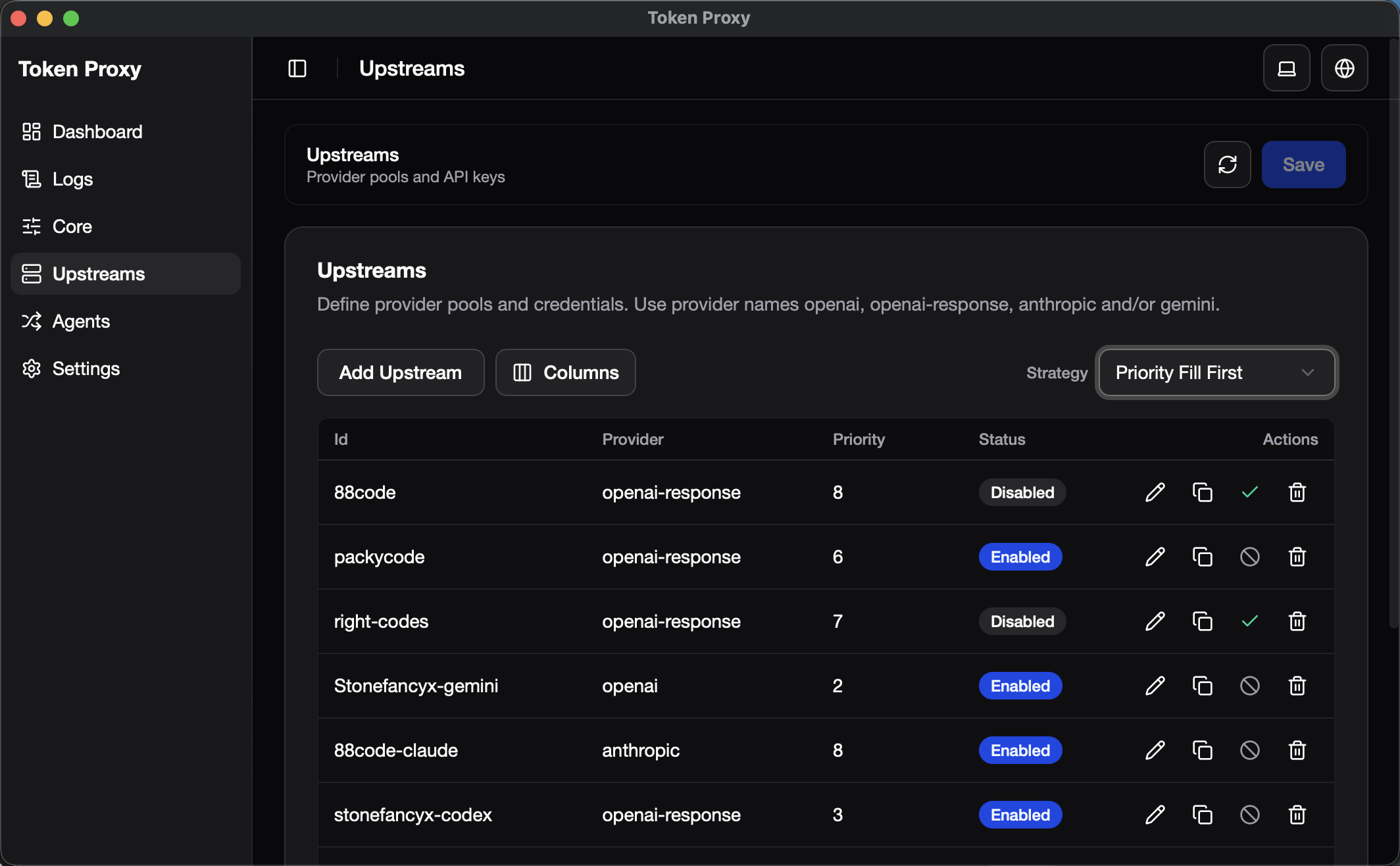
Task: Disable the packycode upstream
Action: tap(1249, 557)
